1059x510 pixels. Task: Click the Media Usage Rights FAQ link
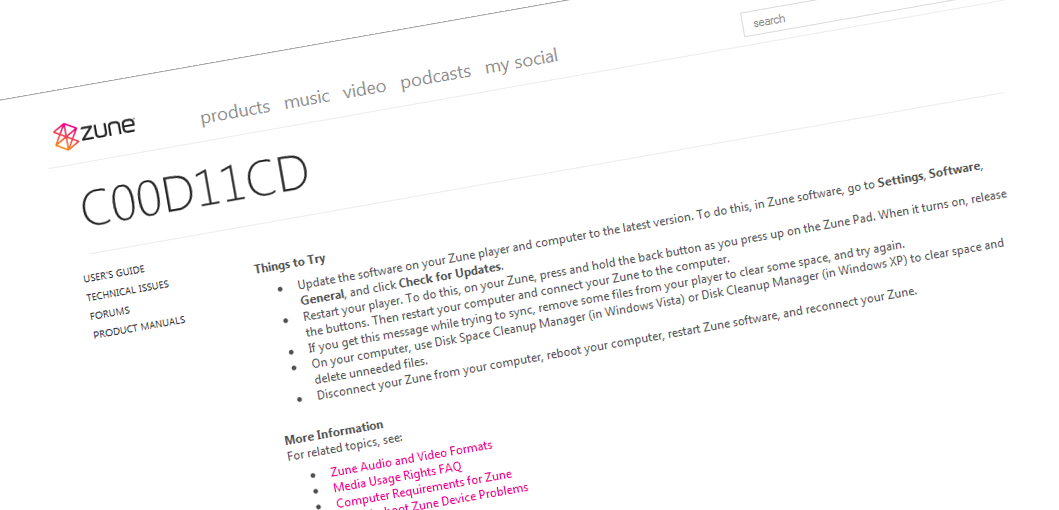(x=397, y=478)
